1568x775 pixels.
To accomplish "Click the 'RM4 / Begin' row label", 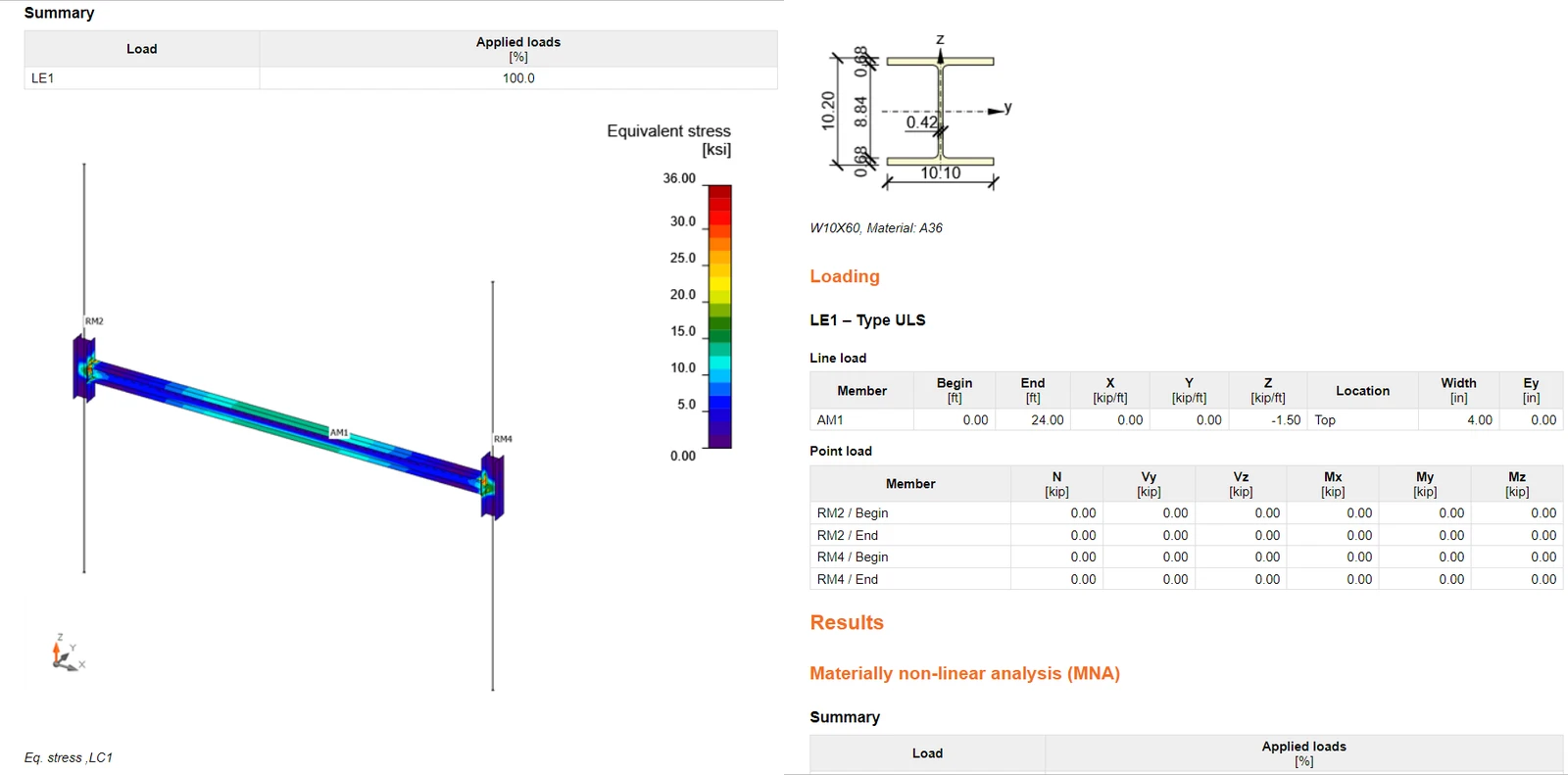I will [853, 557].
